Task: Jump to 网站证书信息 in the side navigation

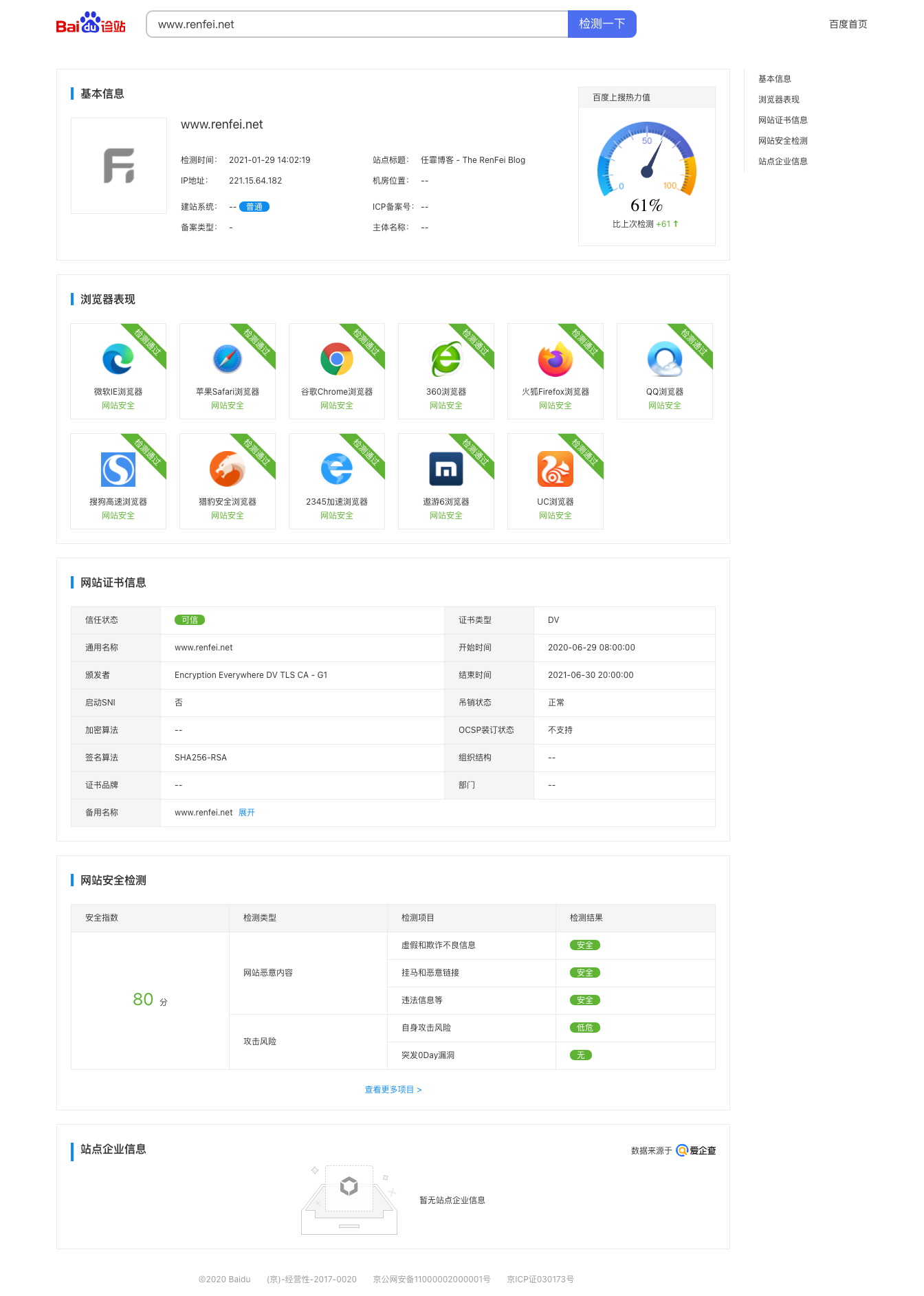Action: pos(783,120)
